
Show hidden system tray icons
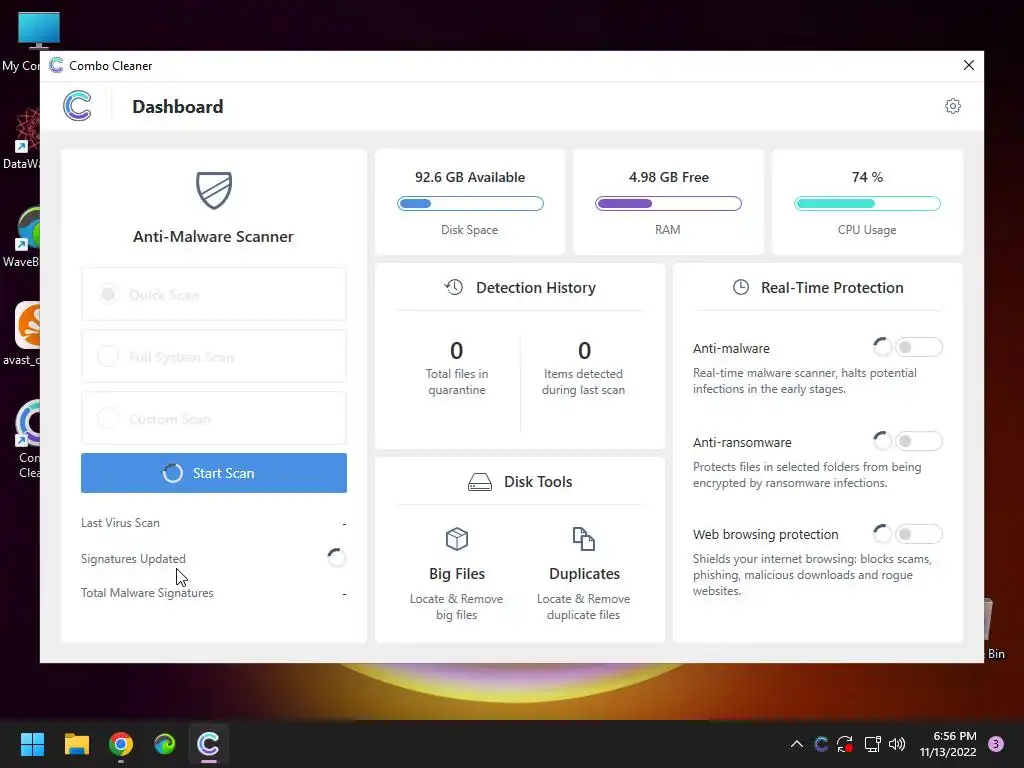(797, 744)
